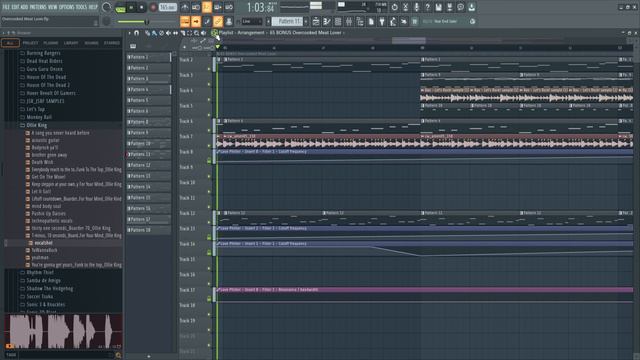
Task: Toggle song/pattern mode button
Action: coord(120,8)
